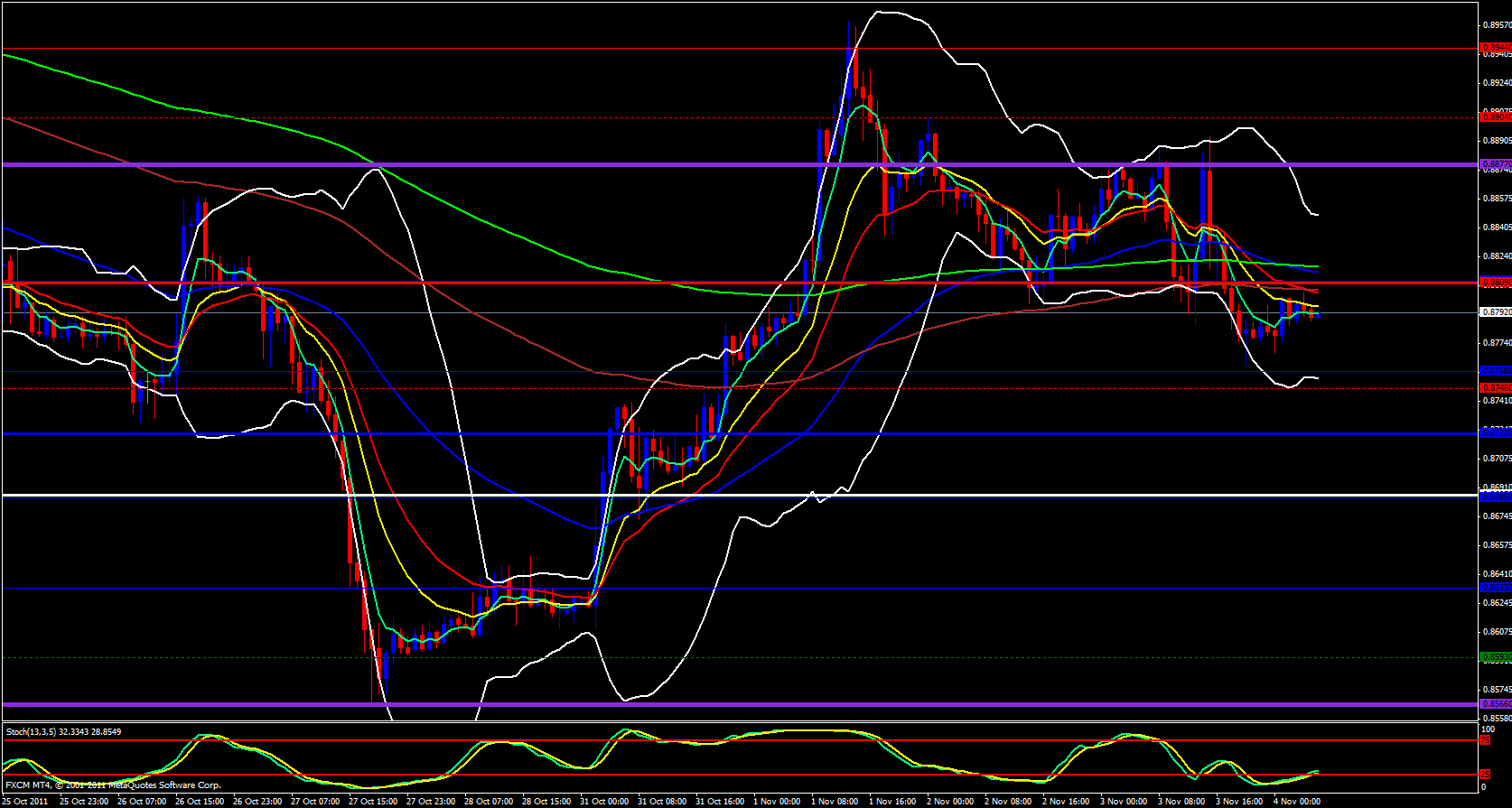Click the blue 0.8633 price label
Screen dimensions: 1512x808
pos(1495,588)
